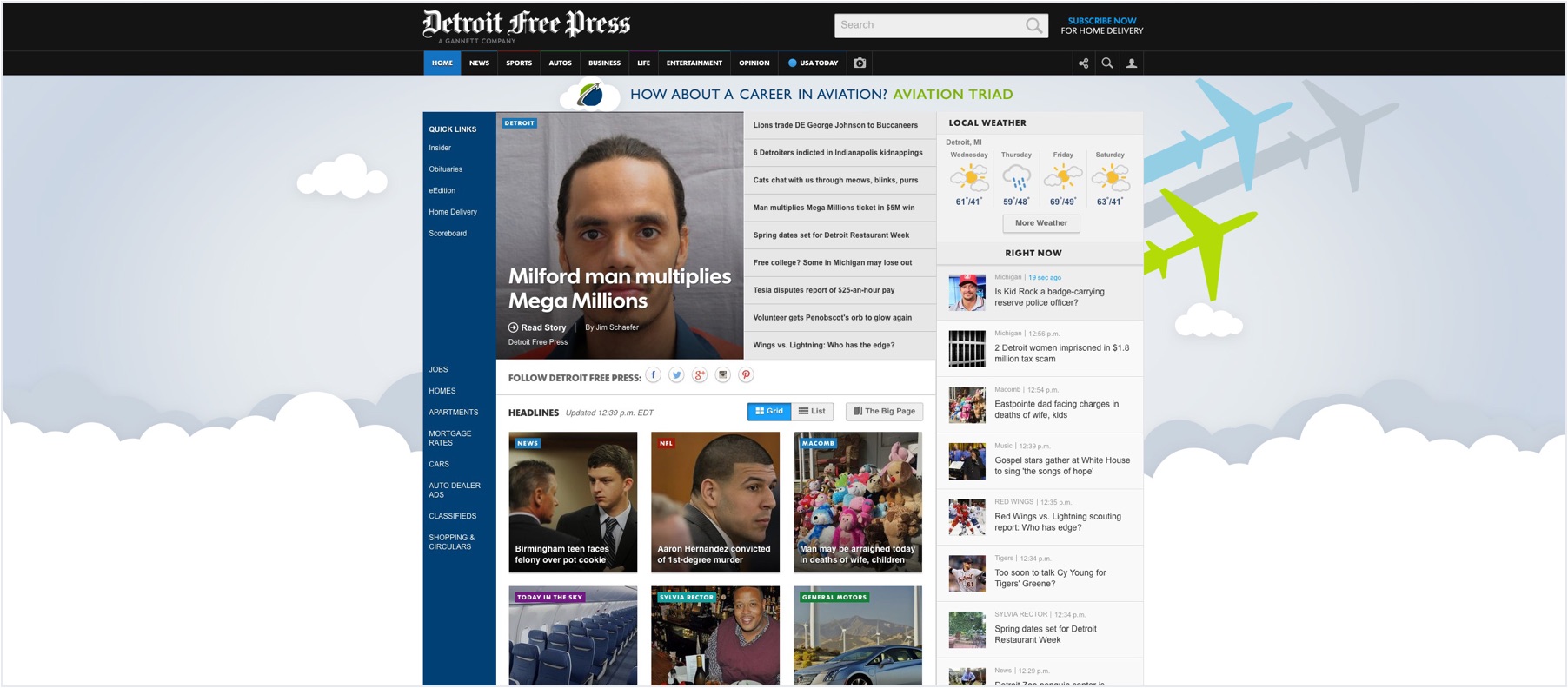
Task: Click the Thursday rainy weather icon
Action: tap(1016, 178)
